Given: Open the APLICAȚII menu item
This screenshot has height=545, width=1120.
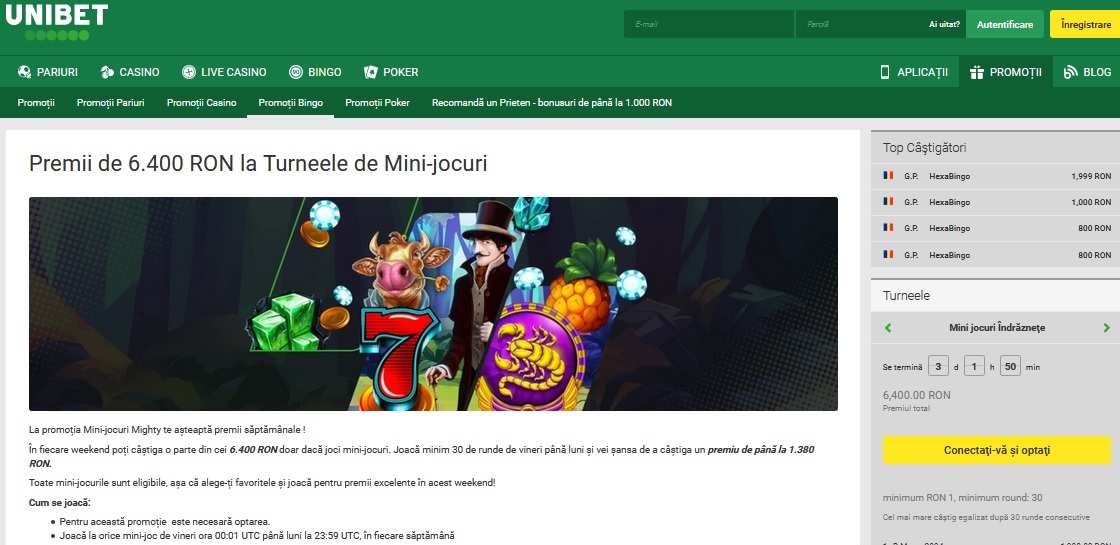Looking at the screenshot, I should click(x=914, y=72).
